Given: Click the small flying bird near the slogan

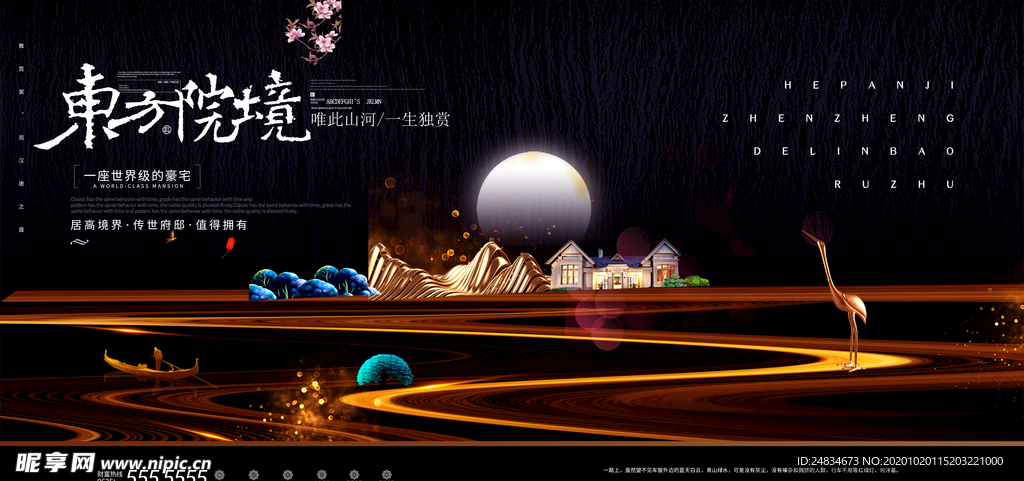Looking at the screenshot, I should [x=172, y=237].
